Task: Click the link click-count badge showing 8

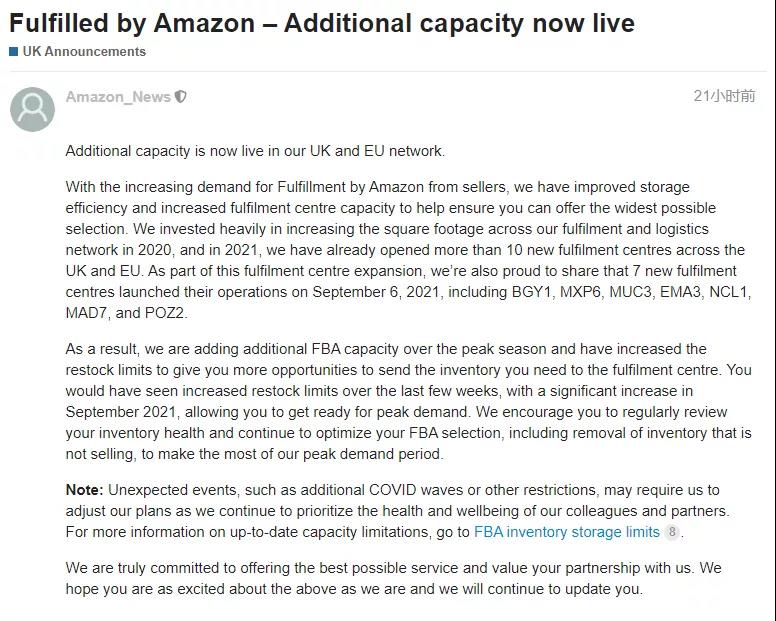Action: [x=673, y=532]
